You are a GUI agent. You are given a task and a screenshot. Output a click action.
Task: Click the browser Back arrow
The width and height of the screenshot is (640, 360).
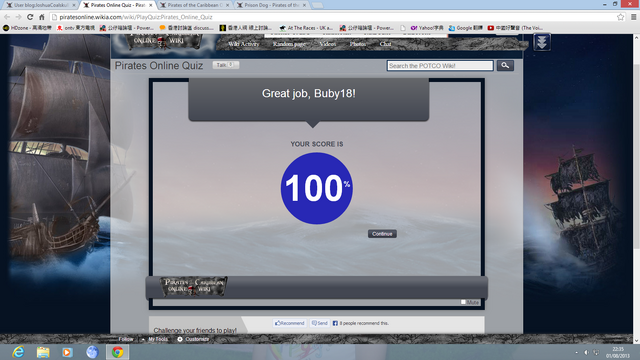click(x=7, y=17)
